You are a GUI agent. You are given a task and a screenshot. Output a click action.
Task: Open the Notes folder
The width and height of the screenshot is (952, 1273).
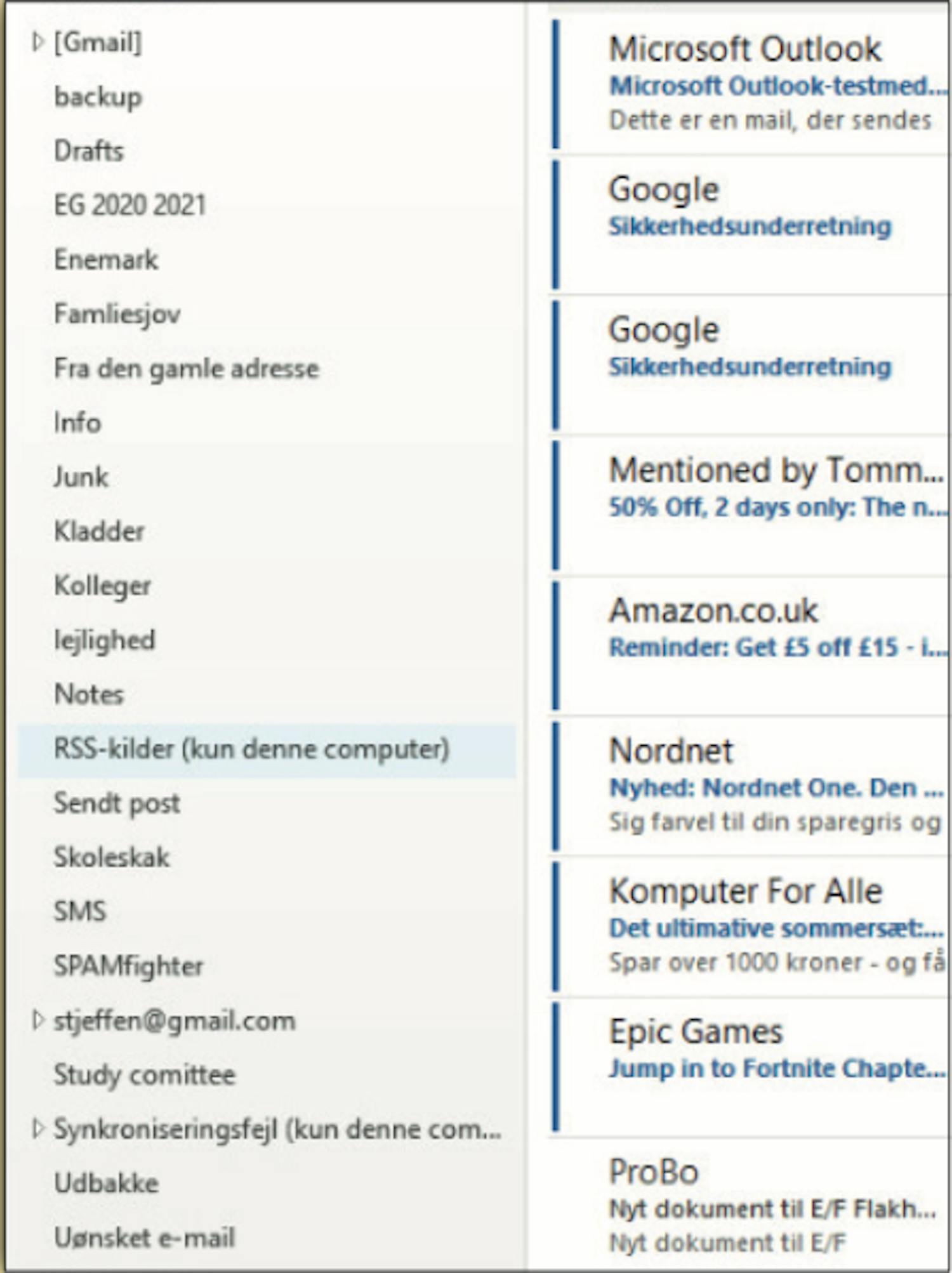(89, 694)
